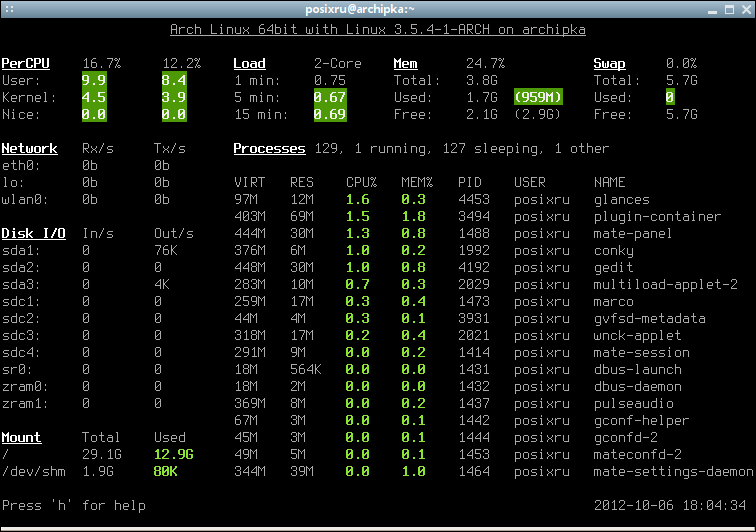
Task: Select the Load section heading
Action: 249,64
